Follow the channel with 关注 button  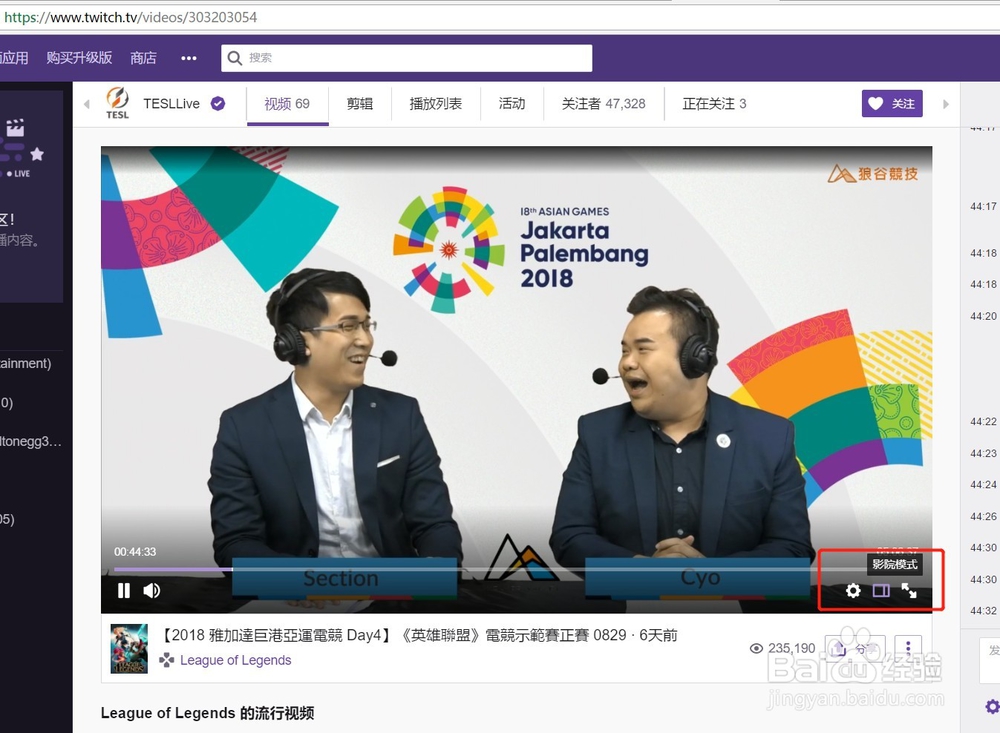tap(892, 103)
